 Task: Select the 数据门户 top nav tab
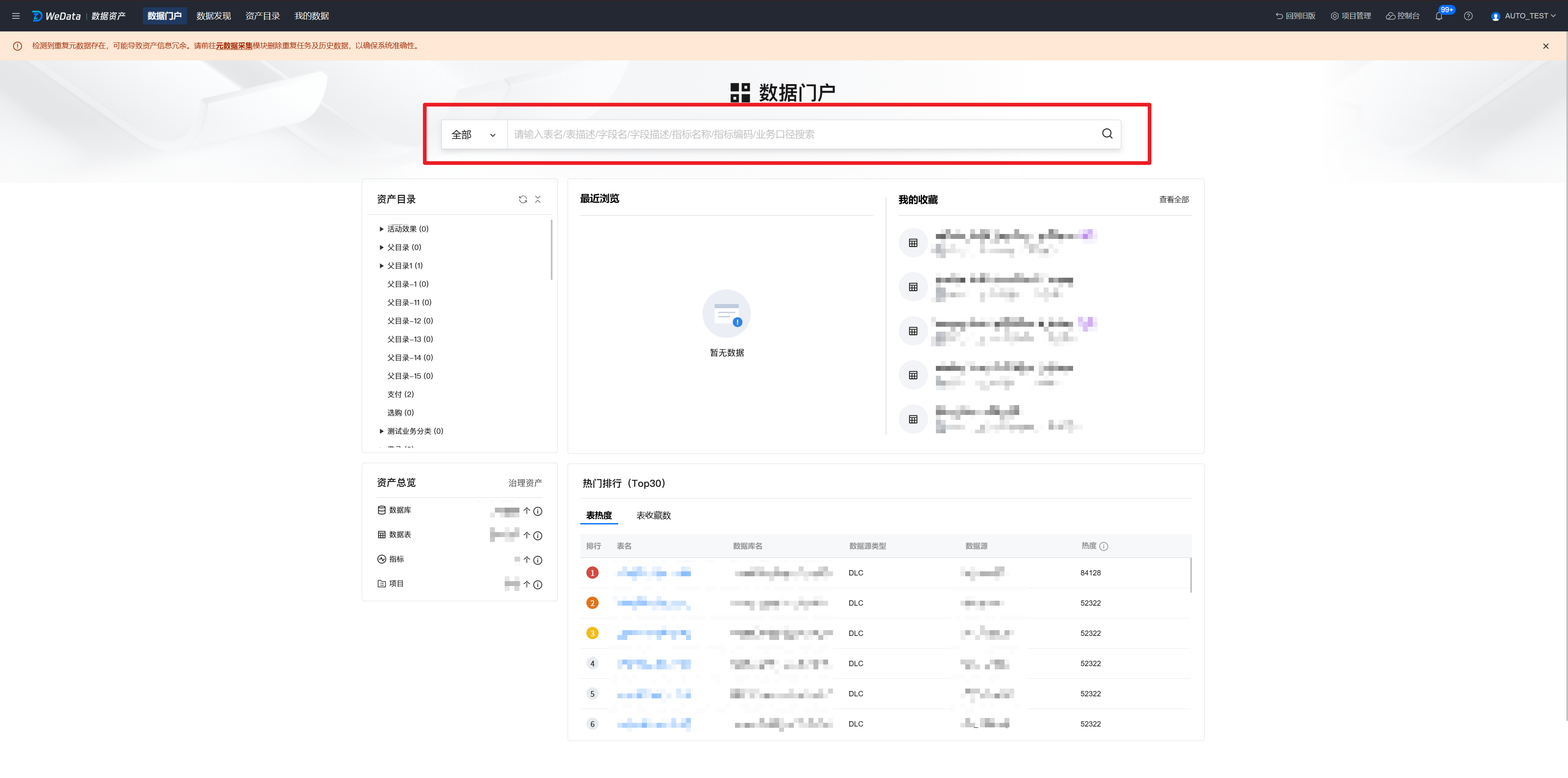(164, 16)
